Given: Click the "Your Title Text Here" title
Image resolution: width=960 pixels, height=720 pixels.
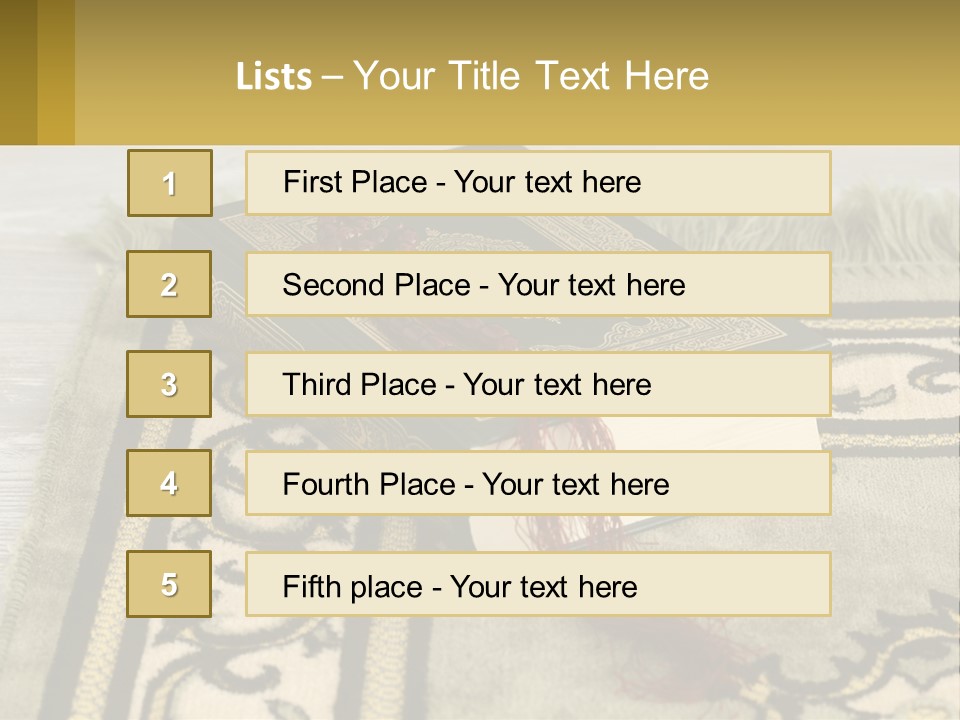Looking at the screenshot, I should [530, 76].
